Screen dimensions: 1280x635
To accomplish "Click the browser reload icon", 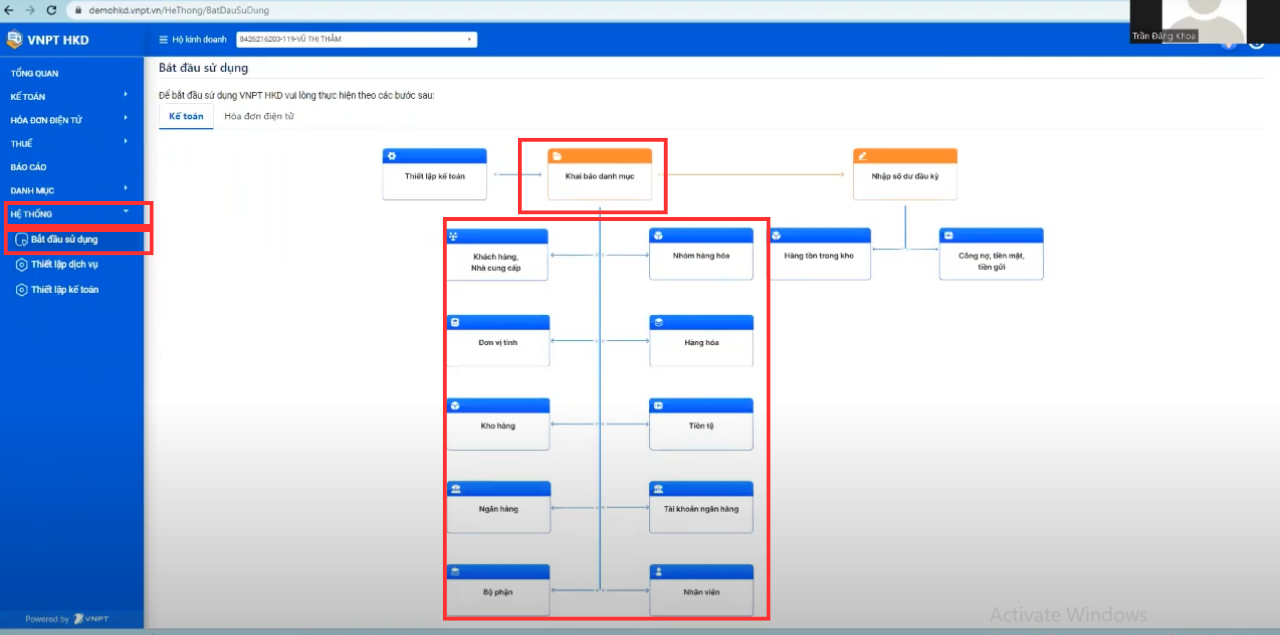I will pyautogui.click(x=53, y=9).
